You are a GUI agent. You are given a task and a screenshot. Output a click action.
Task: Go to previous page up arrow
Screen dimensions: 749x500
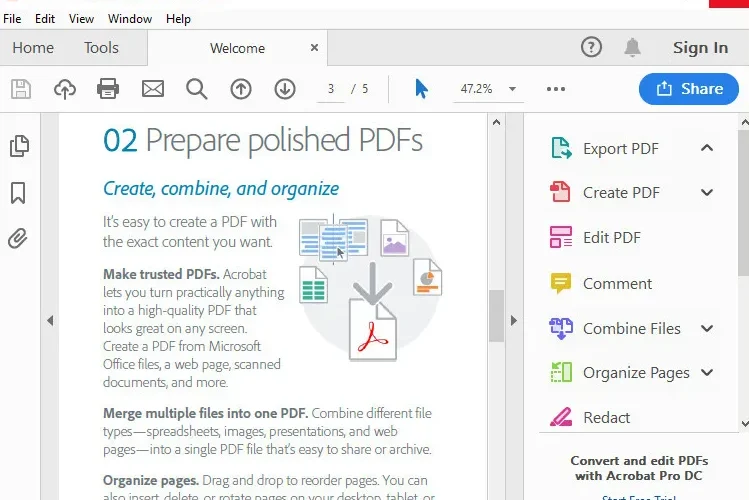coord(241,89)
